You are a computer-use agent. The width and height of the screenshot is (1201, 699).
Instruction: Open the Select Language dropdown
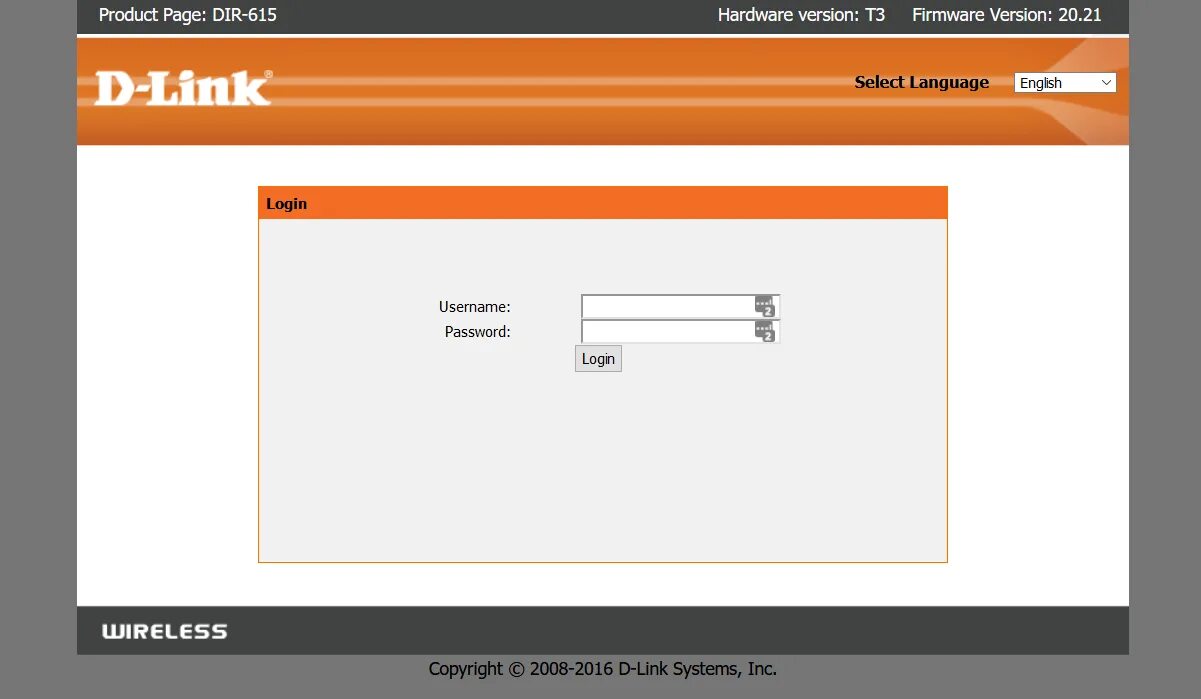1065,83
